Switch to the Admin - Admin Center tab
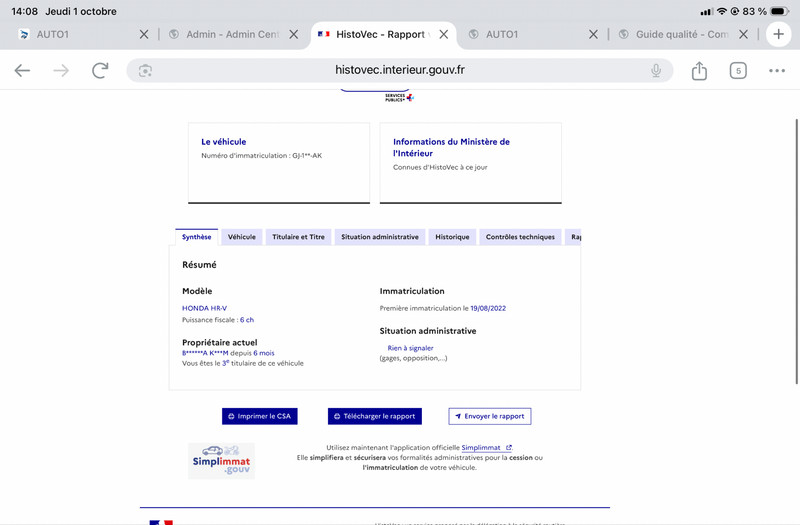Screen dimensions: 800x525 coord(224,34)
